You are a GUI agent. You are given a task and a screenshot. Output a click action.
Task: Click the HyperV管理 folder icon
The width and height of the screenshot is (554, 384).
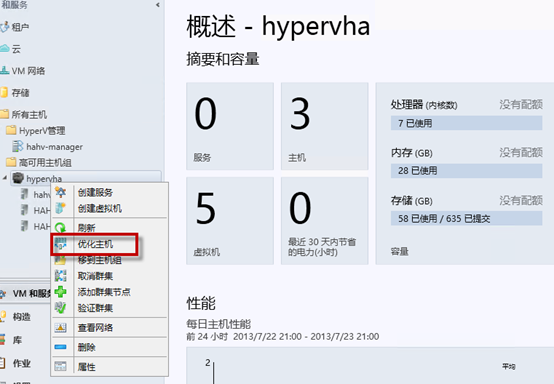point(11,130)
